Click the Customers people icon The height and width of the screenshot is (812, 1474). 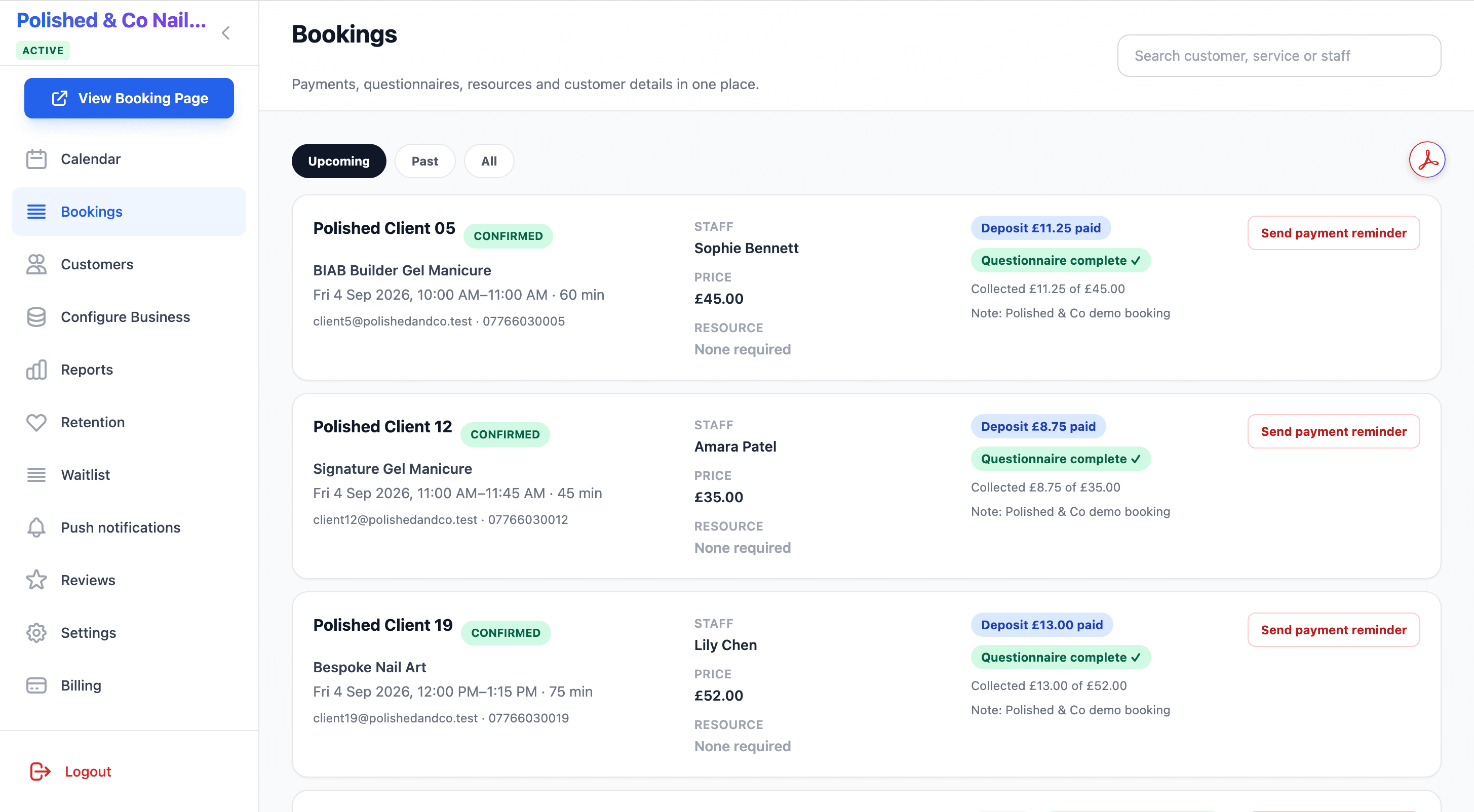pos(36,264)
